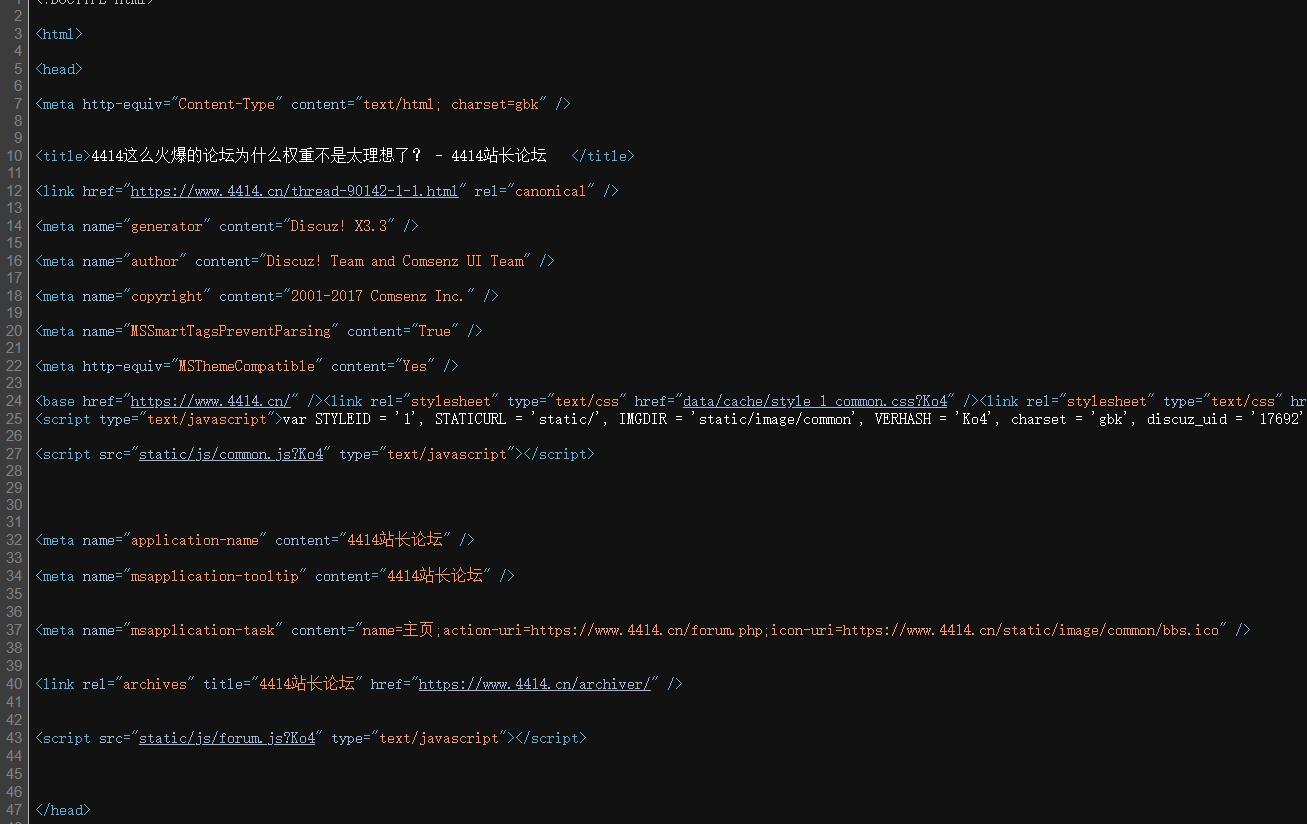Click line number 43 in the gutter
The image size is (1307, 824).
pos(14,738)
